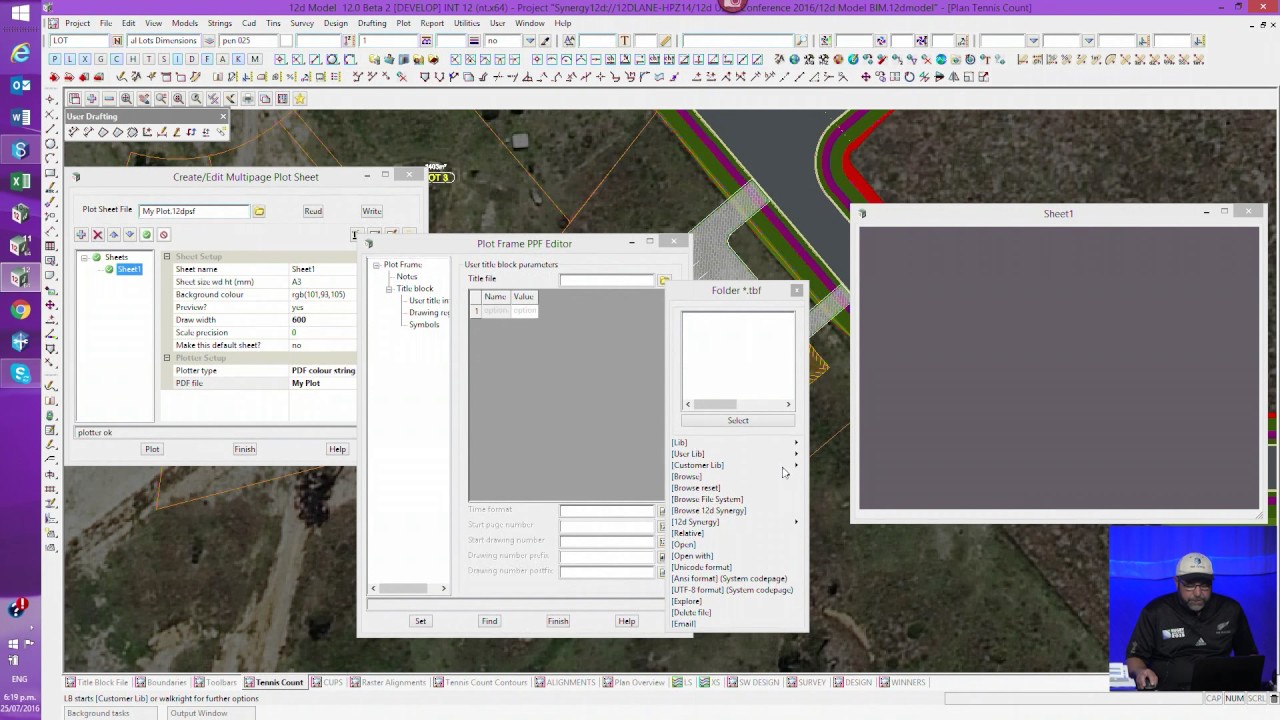Collapse the Plot Frame tree node

click(x=376, y=265)
